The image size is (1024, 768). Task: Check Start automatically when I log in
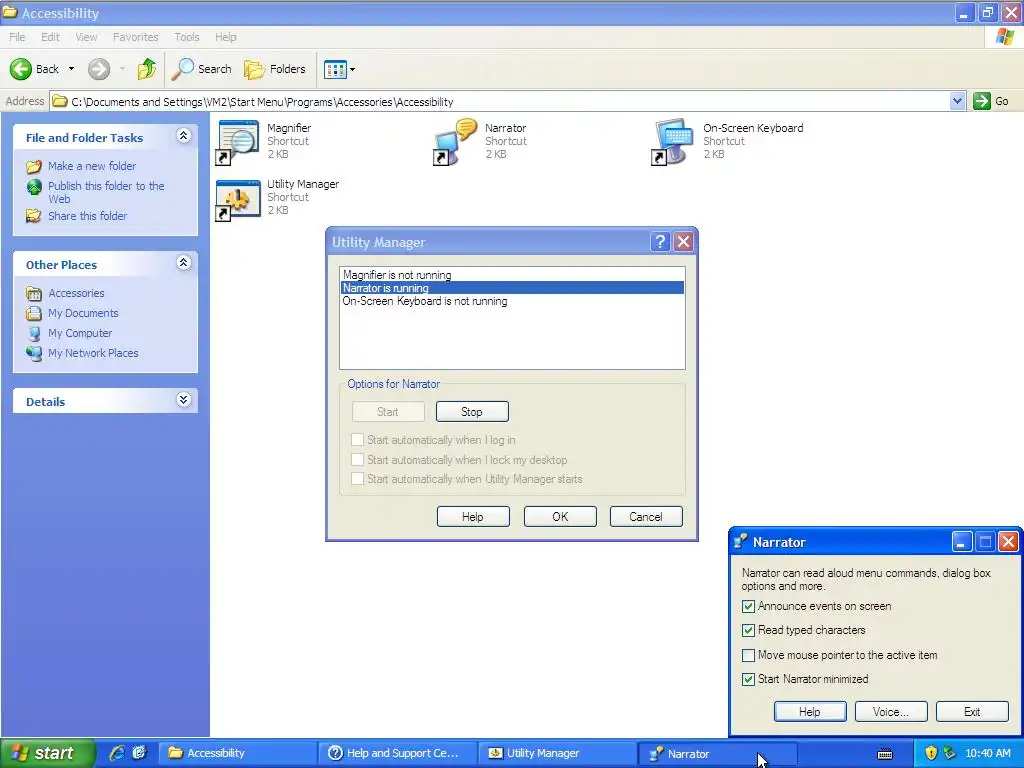[357, 440]
